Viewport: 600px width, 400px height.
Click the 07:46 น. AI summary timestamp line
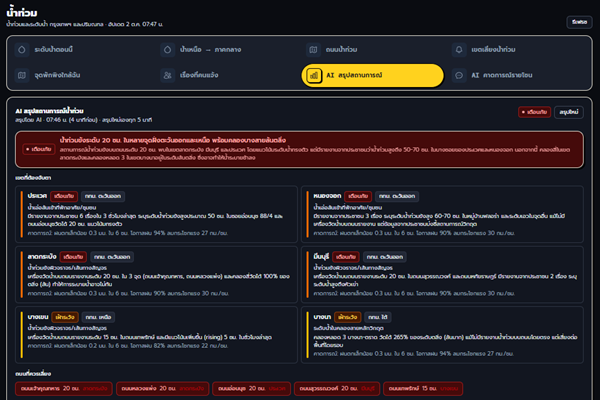[83, 120]
